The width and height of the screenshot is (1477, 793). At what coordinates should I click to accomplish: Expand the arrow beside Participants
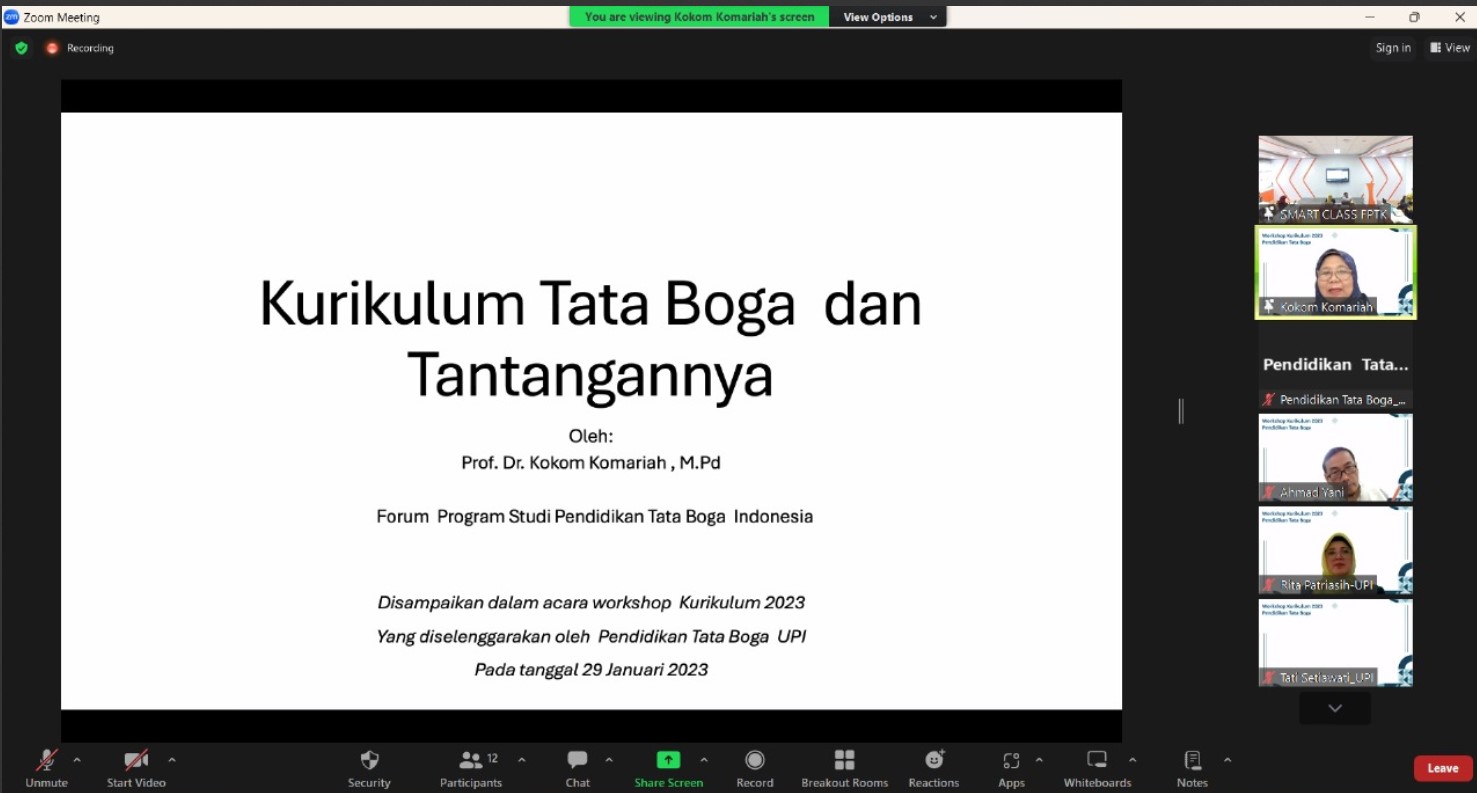pyautogui.click(x=521, y=760)
